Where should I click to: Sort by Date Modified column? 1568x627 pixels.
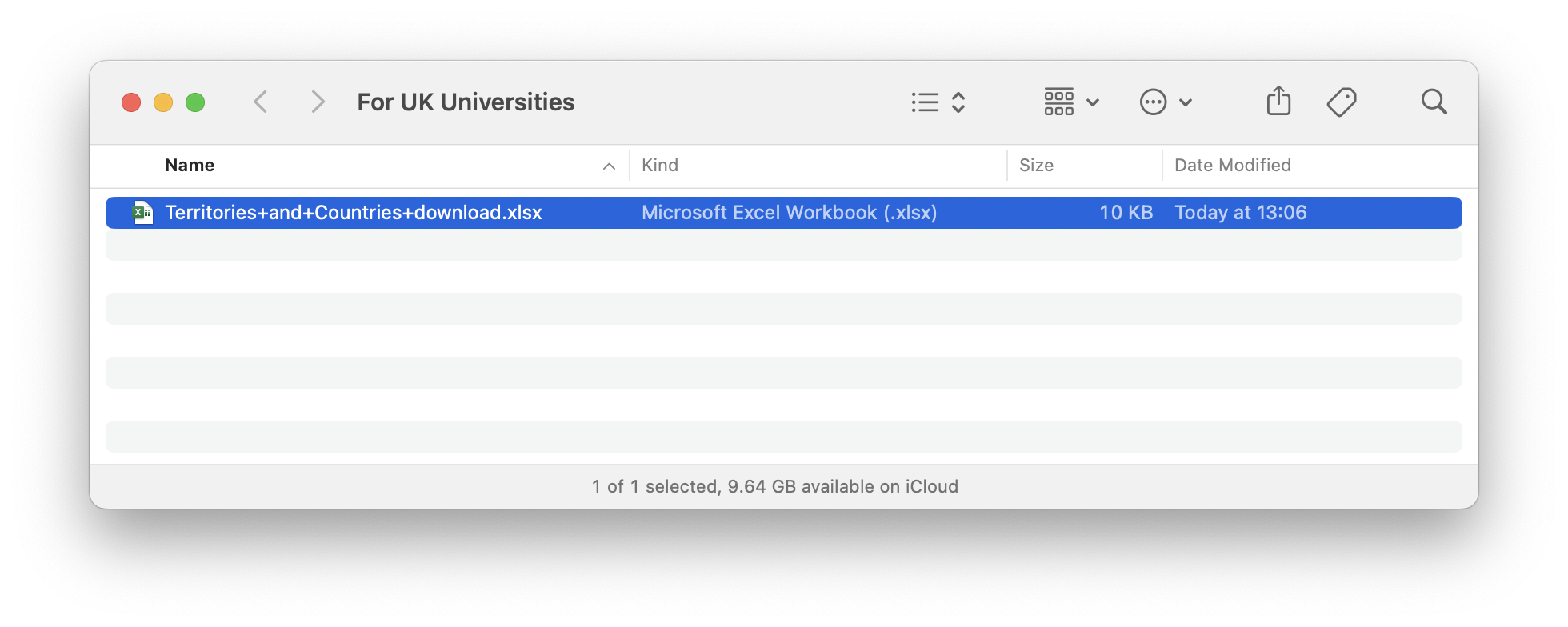1232,166
